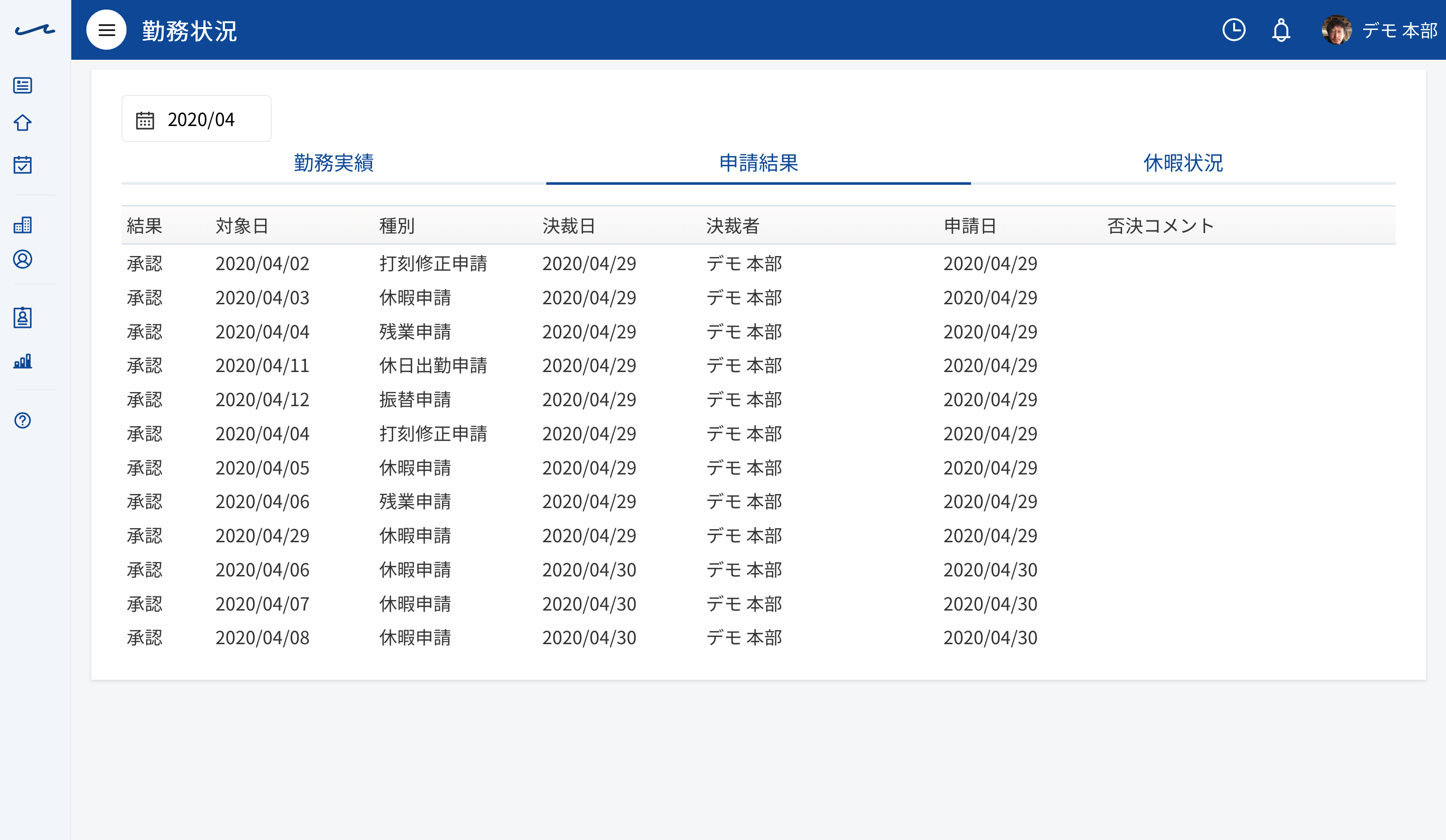Click the wave logo in sidebar
This screenshot has height=840, width=1446.
pyautogui.click(x=35, y=30)
